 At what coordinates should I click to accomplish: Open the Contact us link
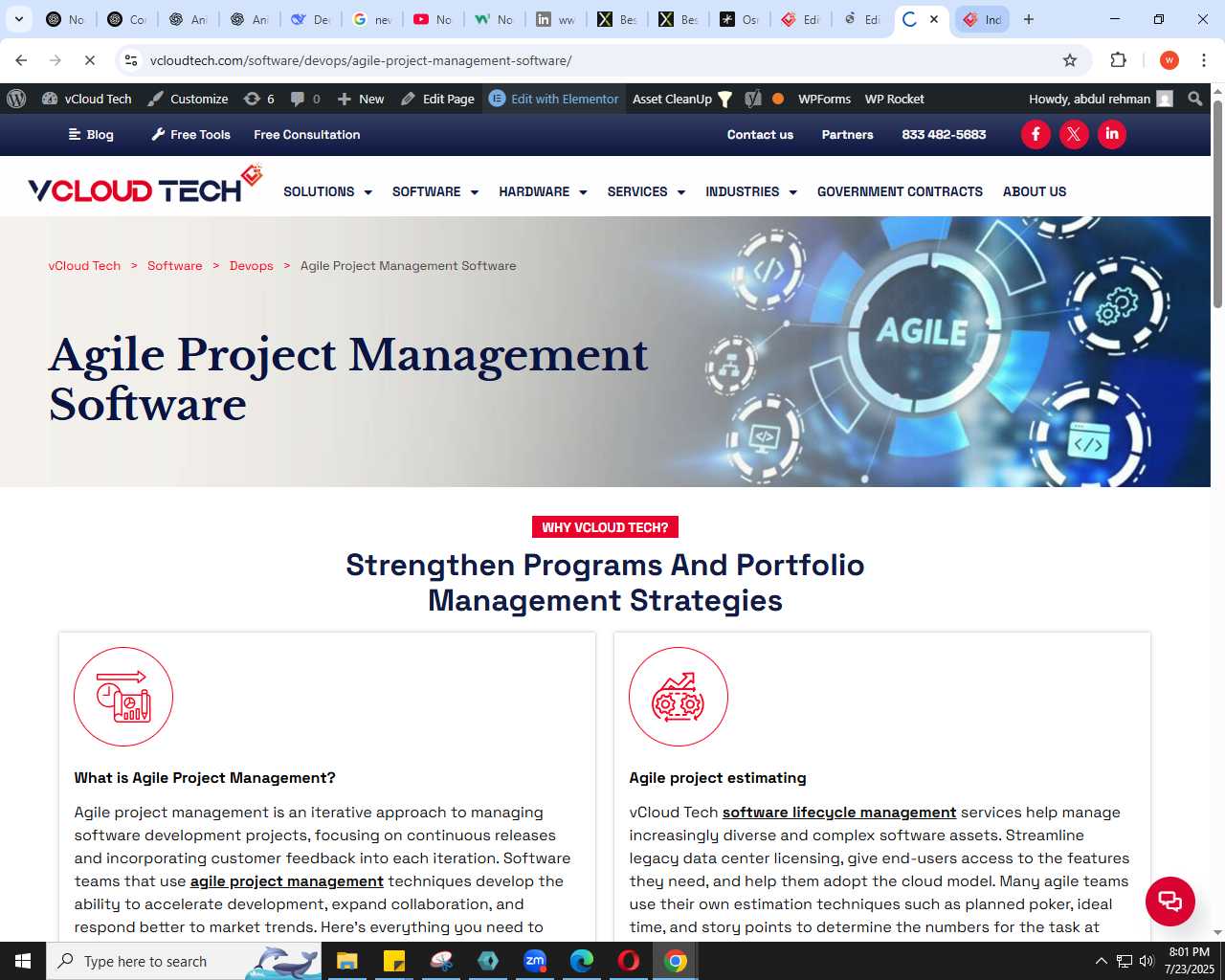click(x=760, y=135)
